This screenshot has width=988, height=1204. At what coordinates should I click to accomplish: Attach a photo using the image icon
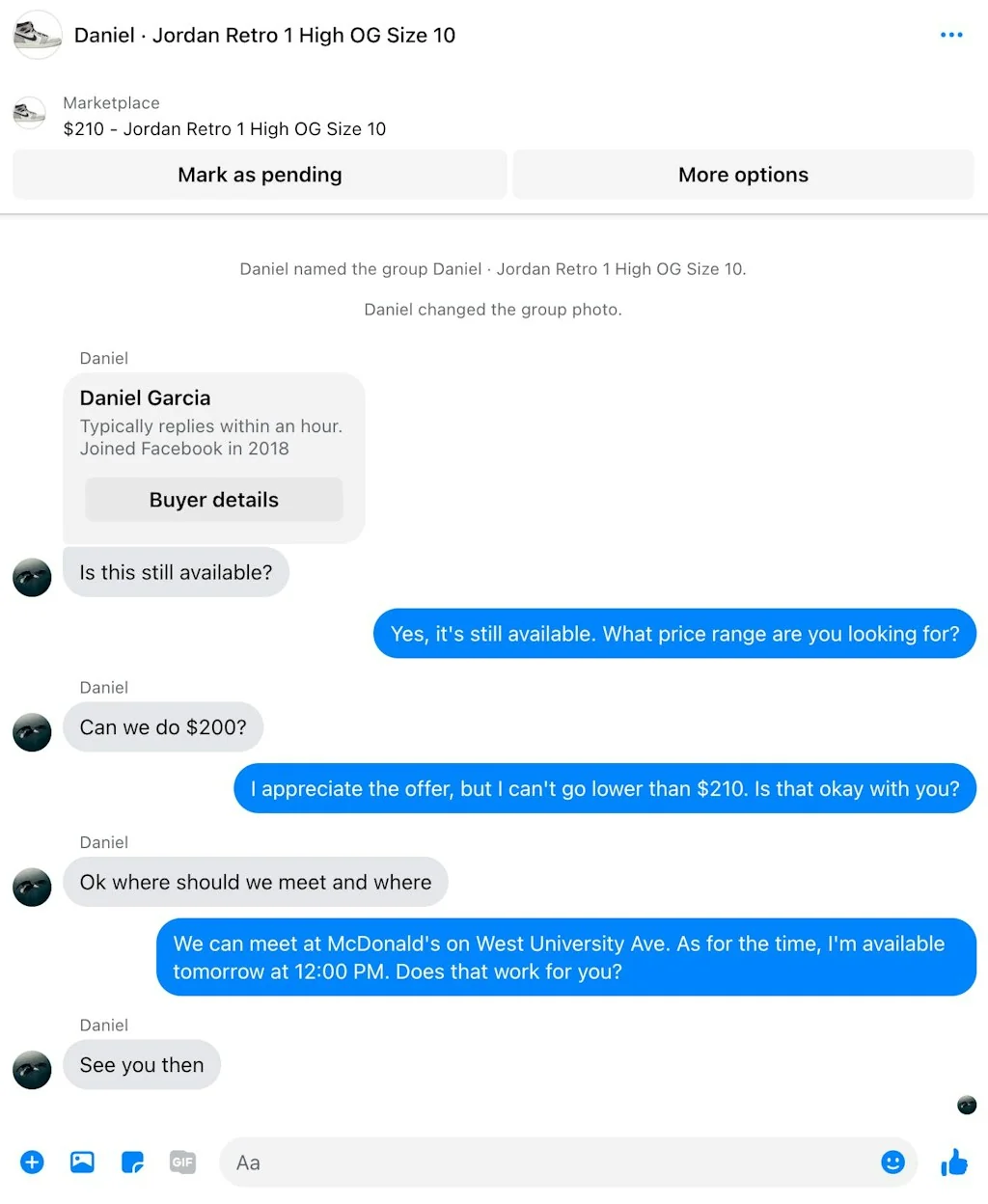pos(82,1162)
